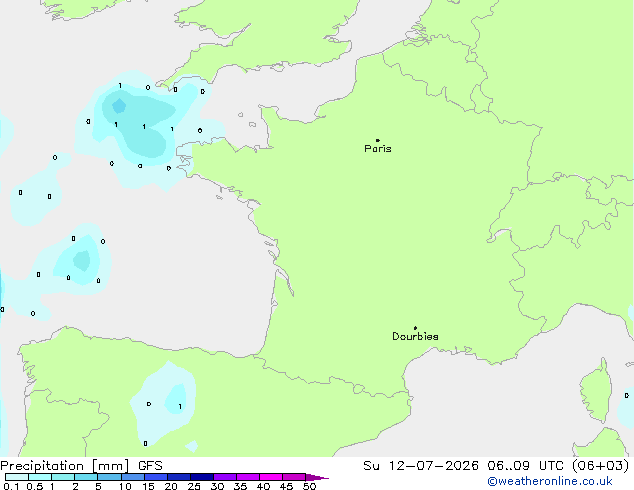
Task: Click the legend label '25'
Action: tap(194, 486)
